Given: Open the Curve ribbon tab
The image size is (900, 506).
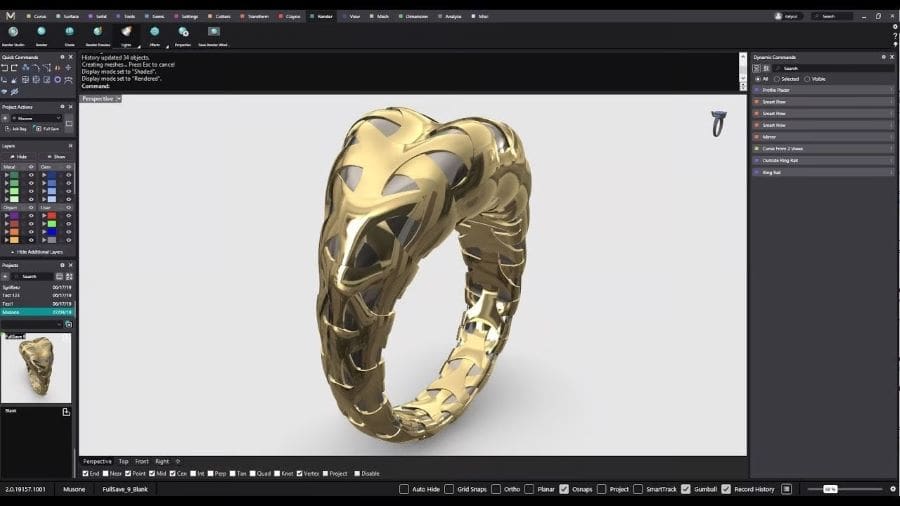Looking at the screenshot, I should pos(37,16).
